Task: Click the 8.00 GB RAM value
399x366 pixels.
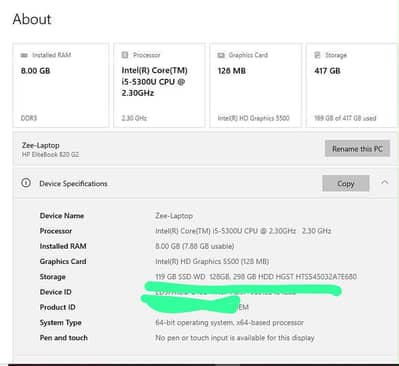Action: pos(35,71)
